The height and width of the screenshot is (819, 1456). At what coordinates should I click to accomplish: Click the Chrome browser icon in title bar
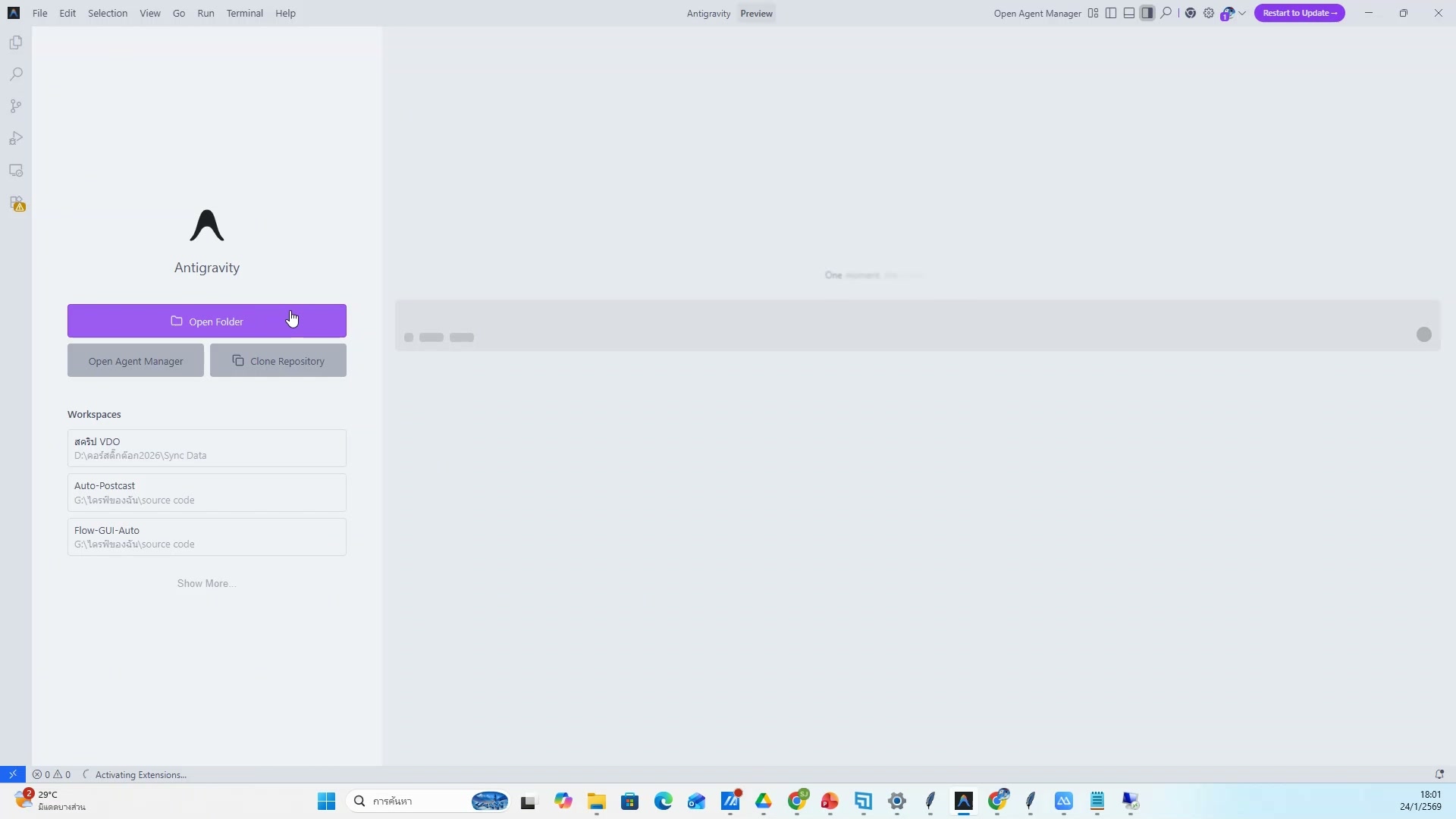(1191, 13)
